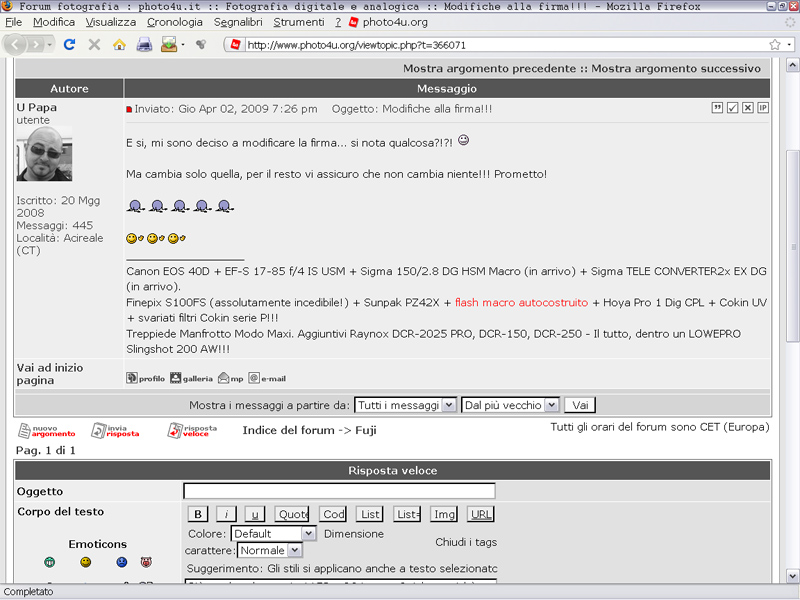Open the Cronologia menu
Screen dimensions: 800x600
[x=174, y=22]
